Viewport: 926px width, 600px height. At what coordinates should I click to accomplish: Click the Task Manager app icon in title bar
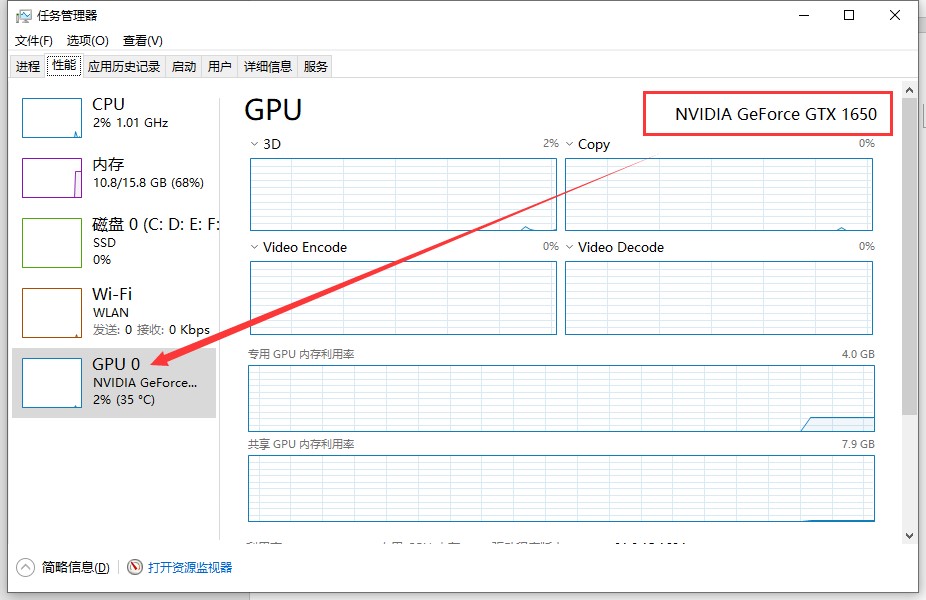24,16
